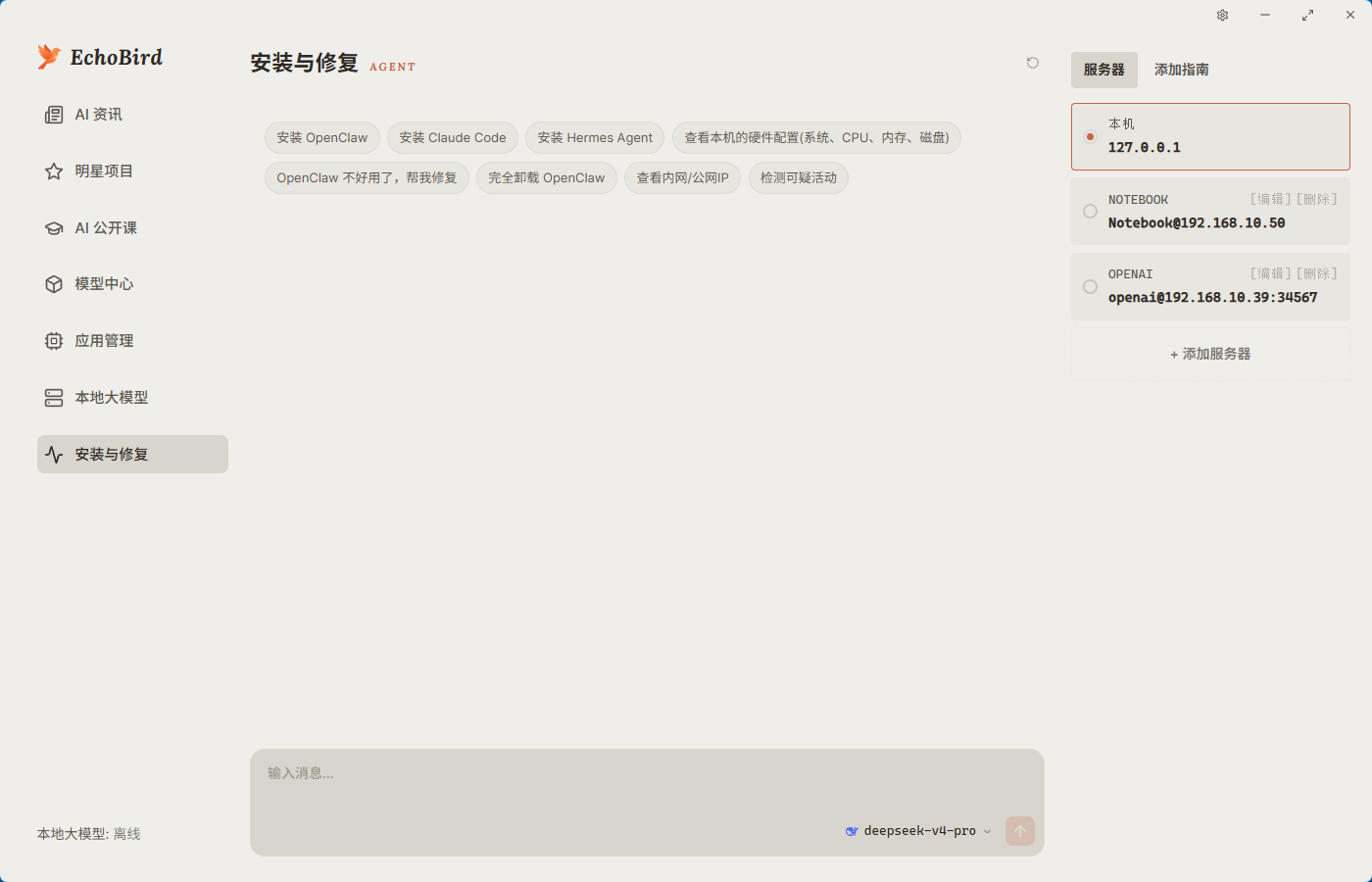Screen dimensions: 1372x882
Task: Open AI 资讯 in the sidebar
Action: coord(132,115)
